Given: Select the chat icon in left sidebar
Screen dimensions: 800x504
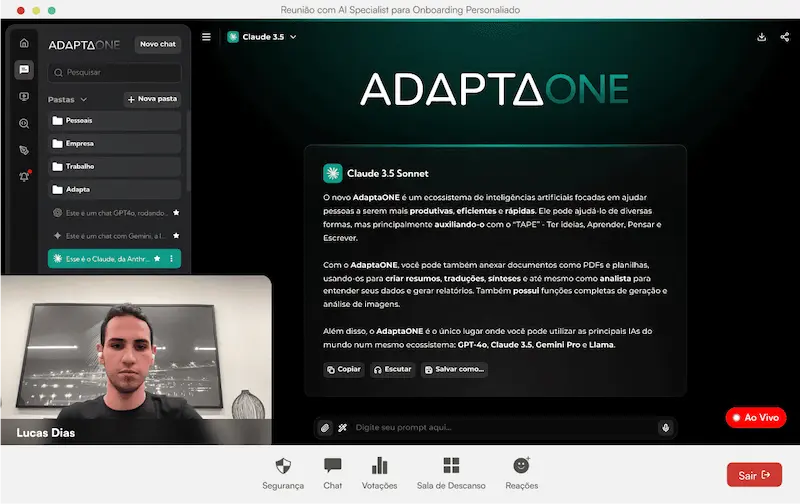Looking at the screenshot, I should tap(24, 69).
